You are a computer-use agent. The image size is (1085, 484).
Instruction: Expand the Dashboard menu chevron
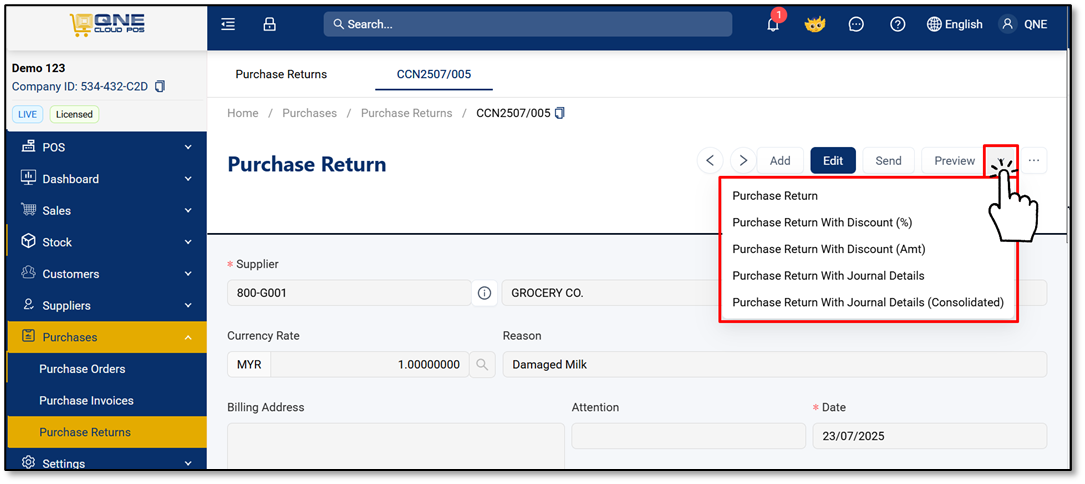[x=188, y=179]
